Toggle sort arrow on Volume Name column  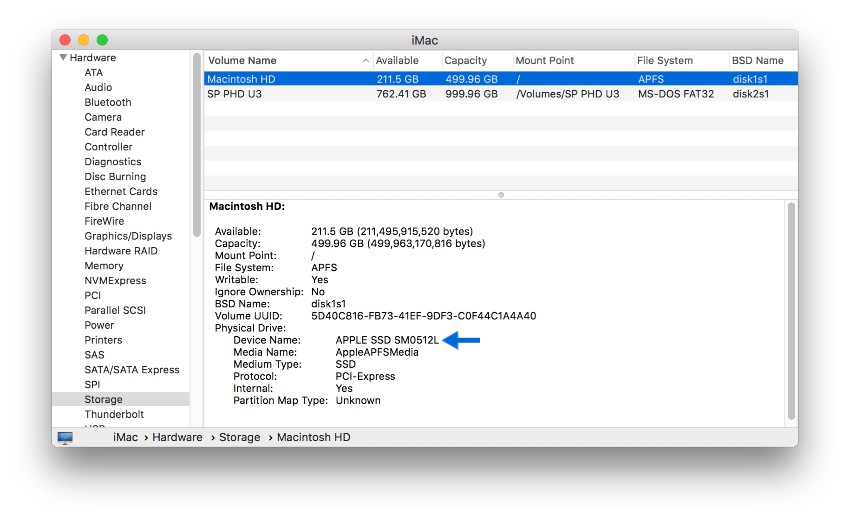point(366,61)
